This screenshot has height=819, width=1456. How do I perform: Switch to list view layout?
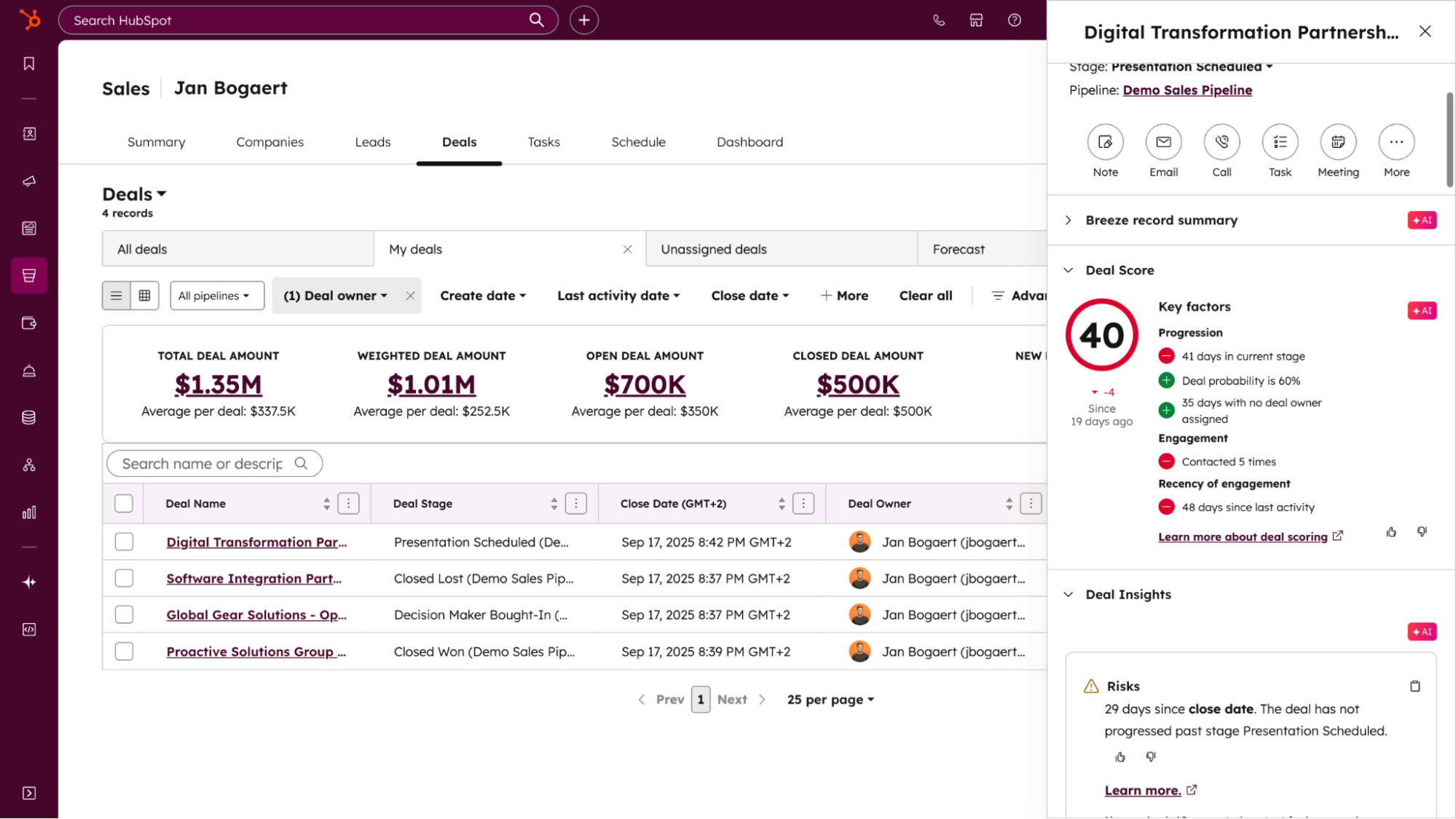tap(117, 296)
